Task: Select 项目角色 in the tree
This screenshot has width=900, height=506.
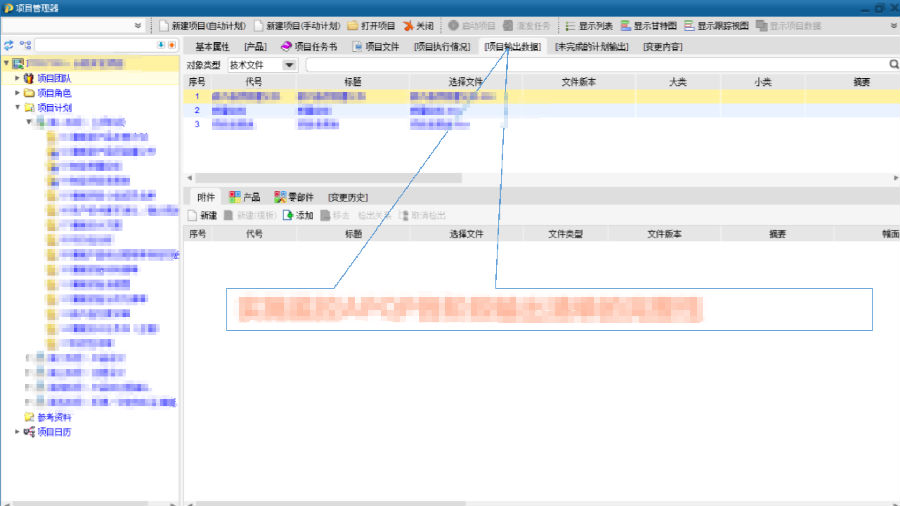Action: pos(55,93)
